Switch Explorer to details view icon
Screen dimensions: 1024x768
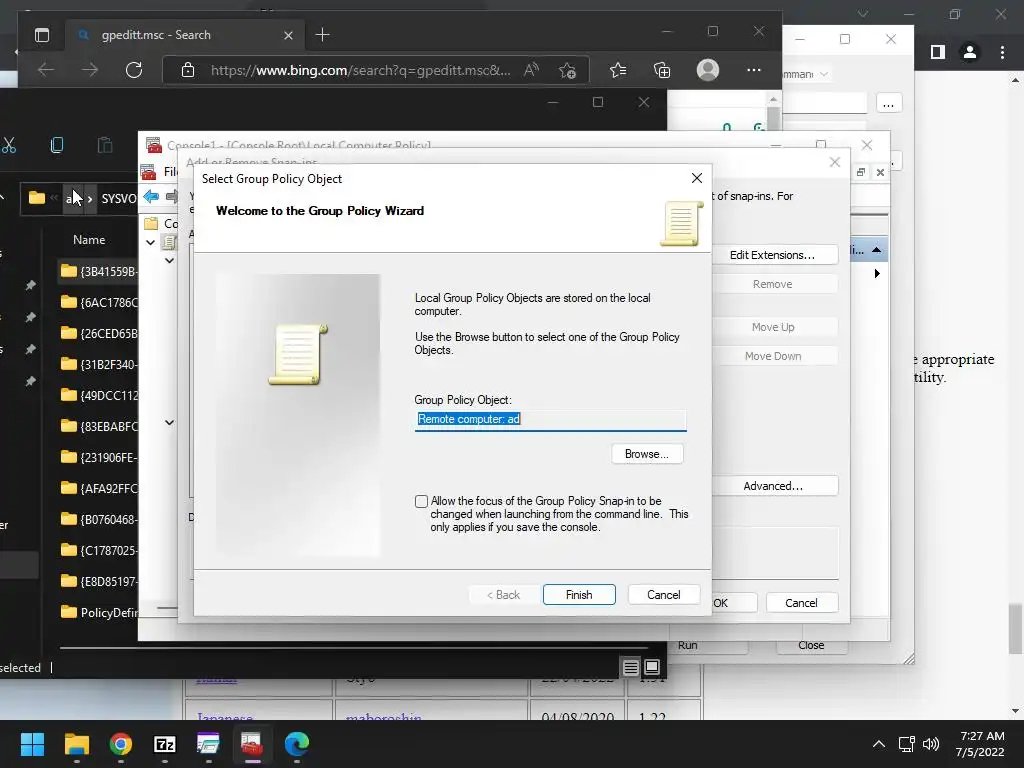pyautogui.click(x=630, y=667)
